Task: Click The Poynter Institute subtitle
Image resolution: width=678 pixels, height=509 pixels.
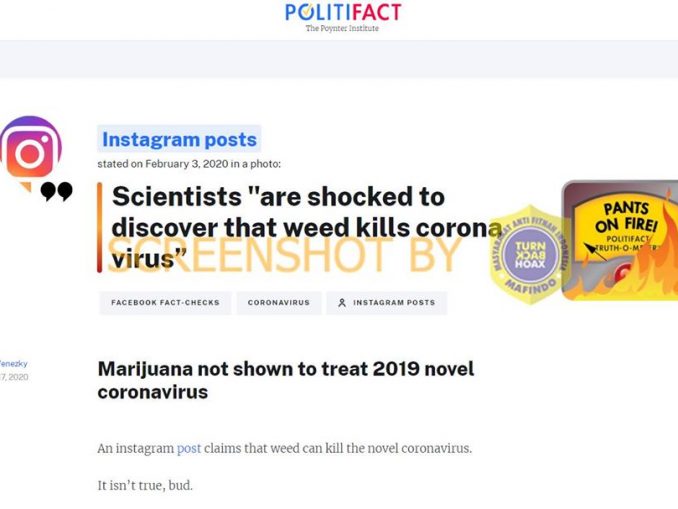Action: [342, 29]
